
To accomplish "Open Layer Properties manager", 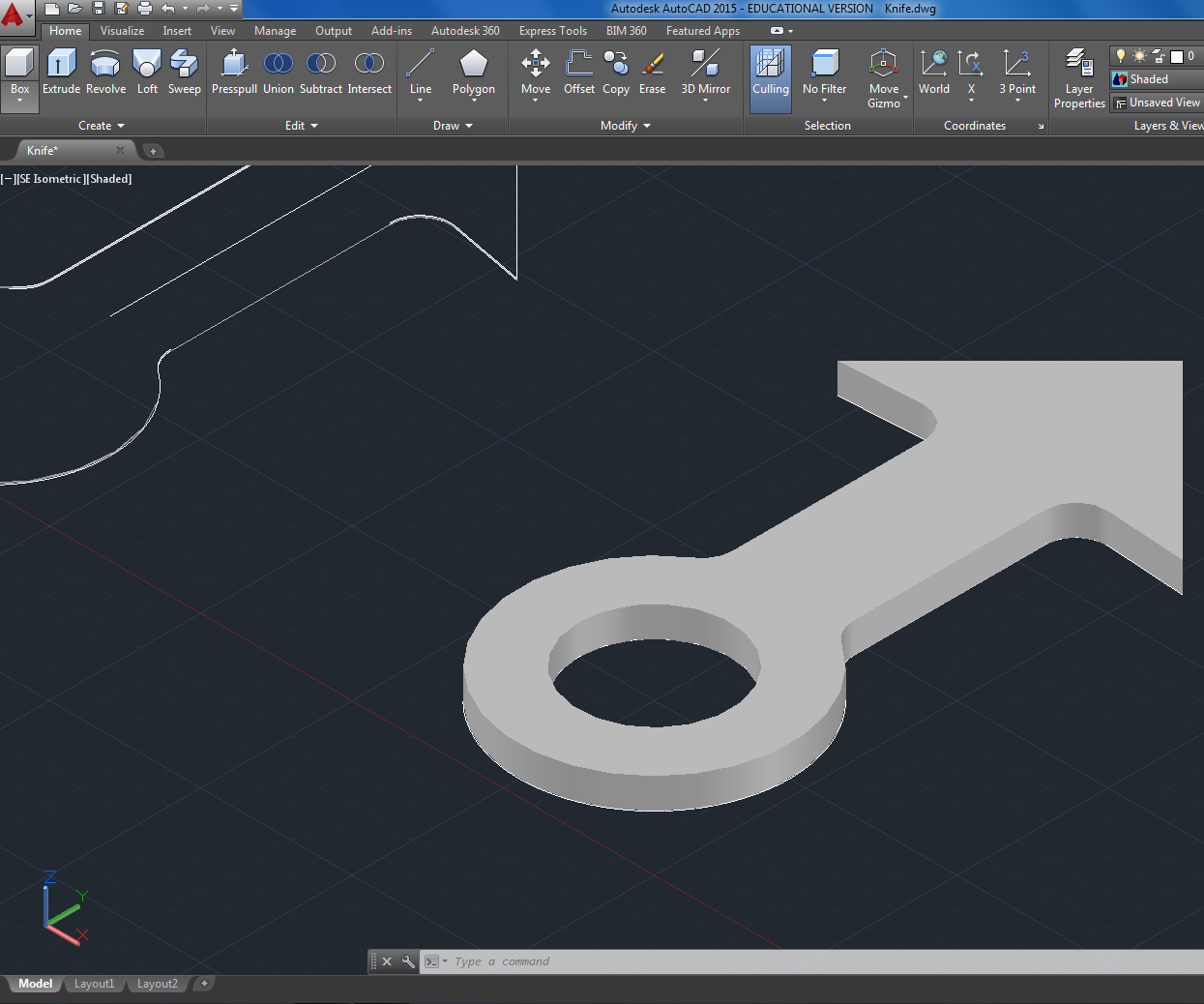I will [1079, 77].
